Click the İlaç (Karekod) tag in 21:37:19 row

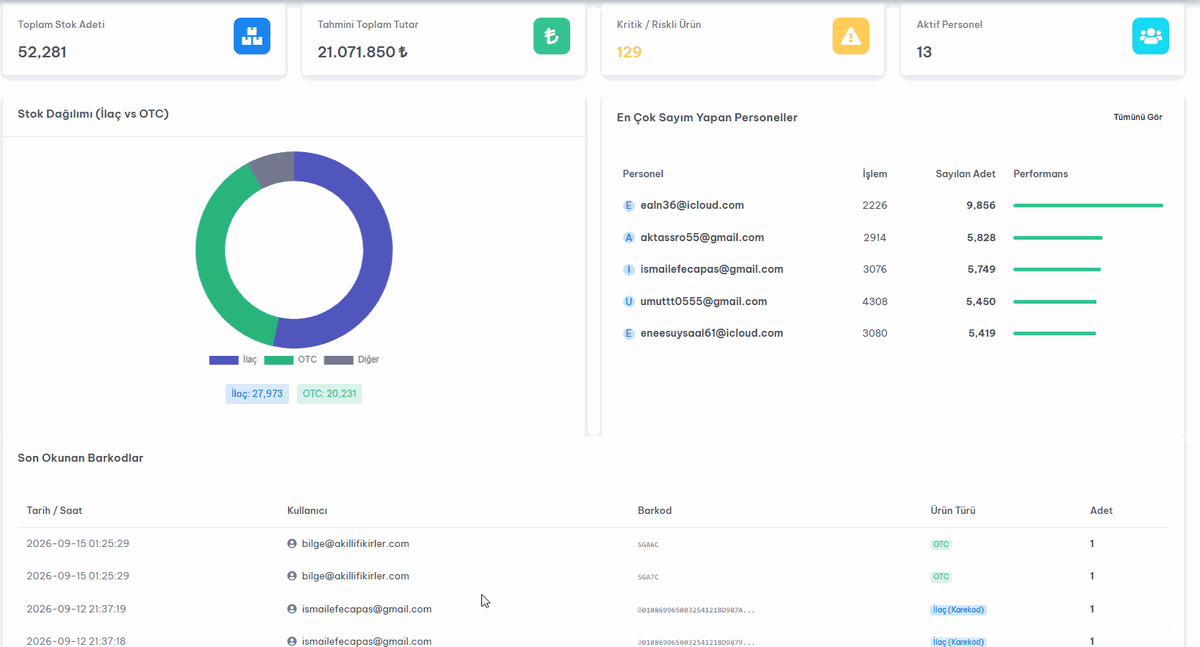coord(959,609)
